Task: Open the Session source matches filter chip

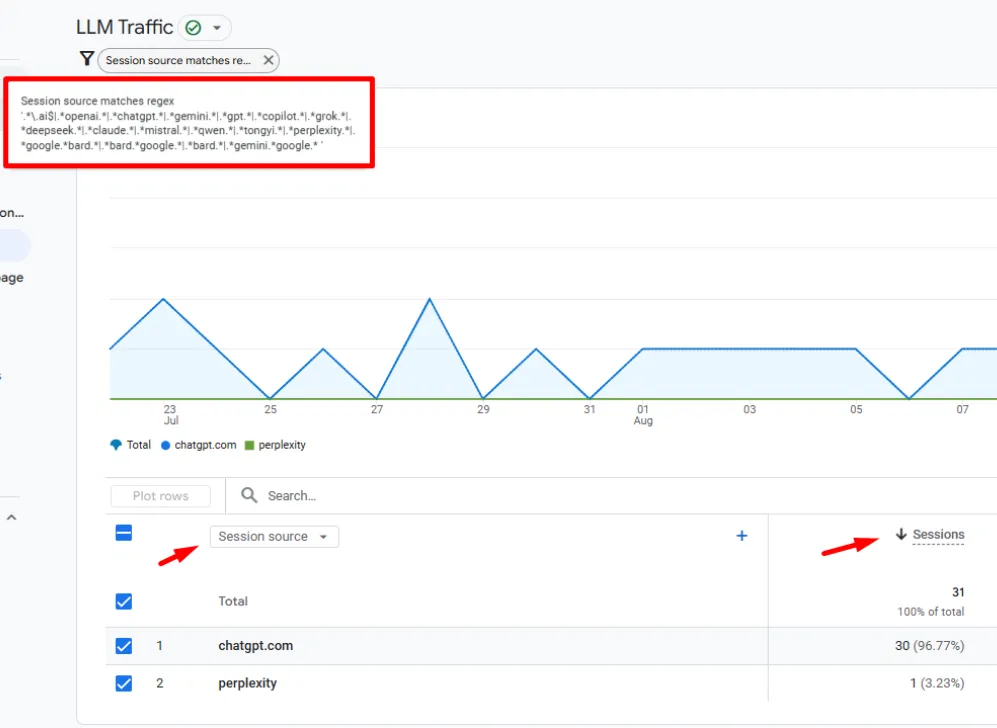Action: [x=178, y=60]
